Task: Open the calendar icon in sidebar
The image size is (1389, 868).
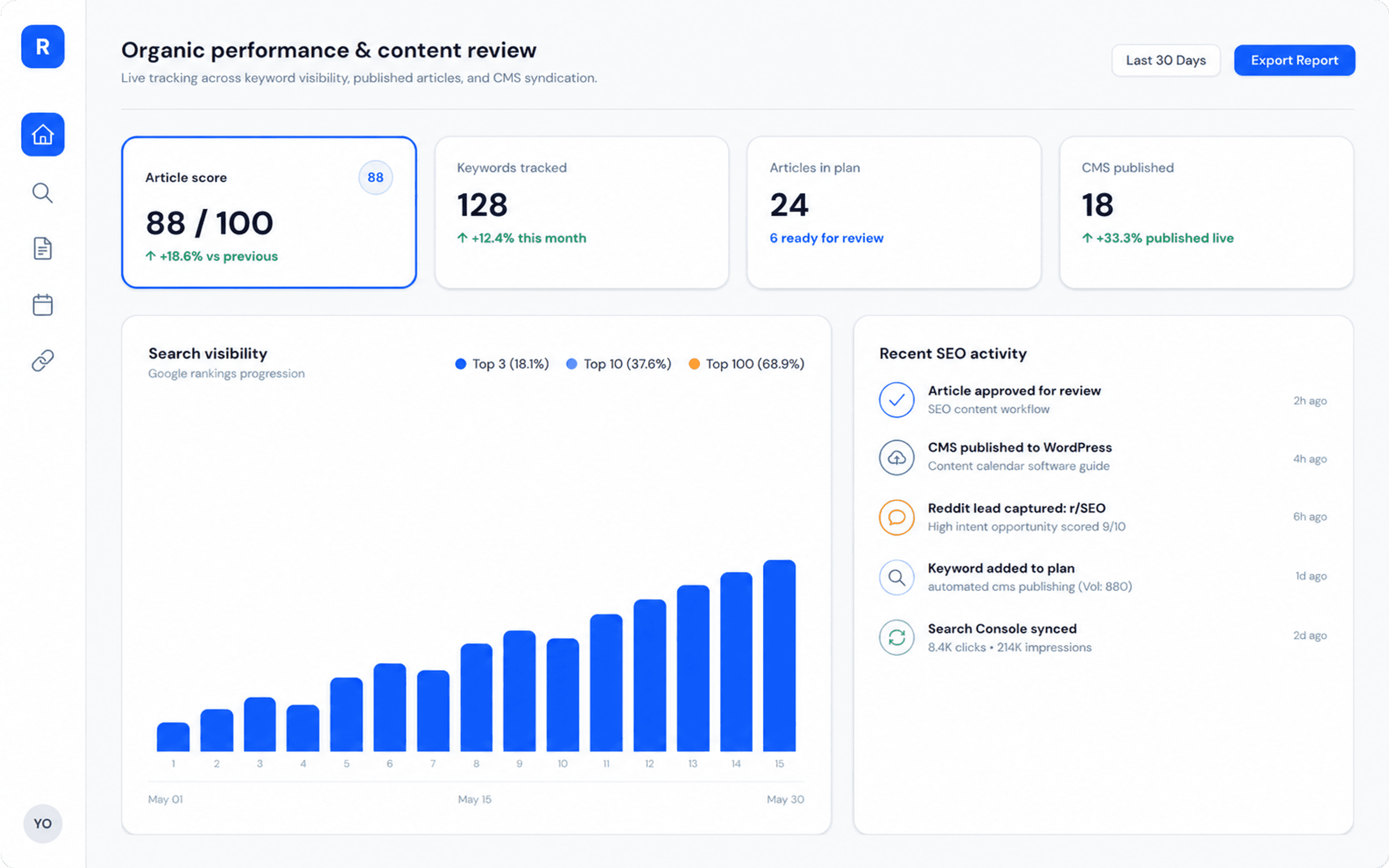Action: (x=42, y=305)
